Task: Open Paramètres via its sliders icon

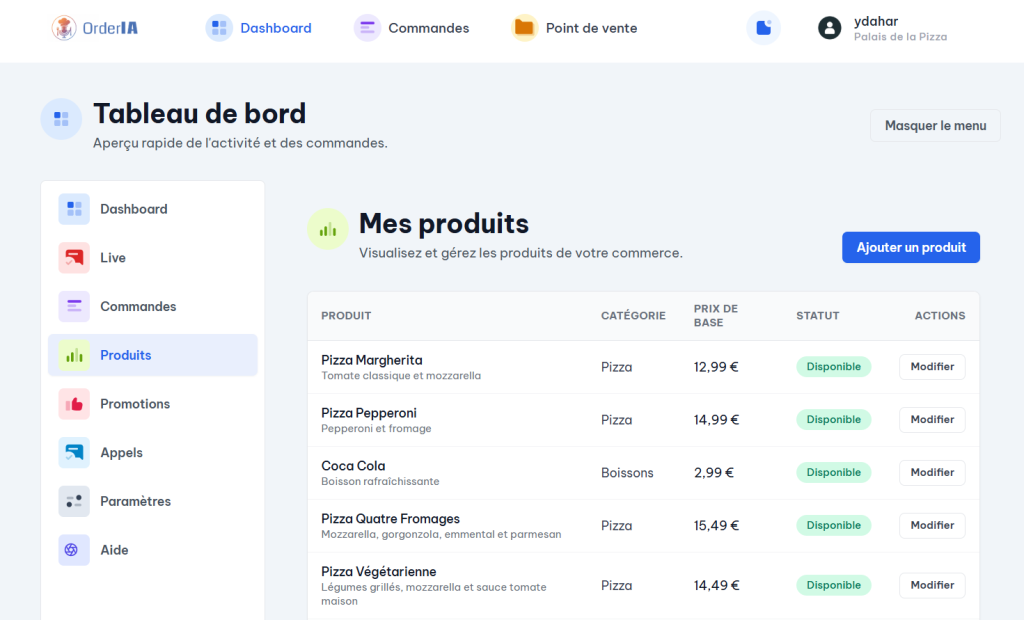Action: pos(74,501)
